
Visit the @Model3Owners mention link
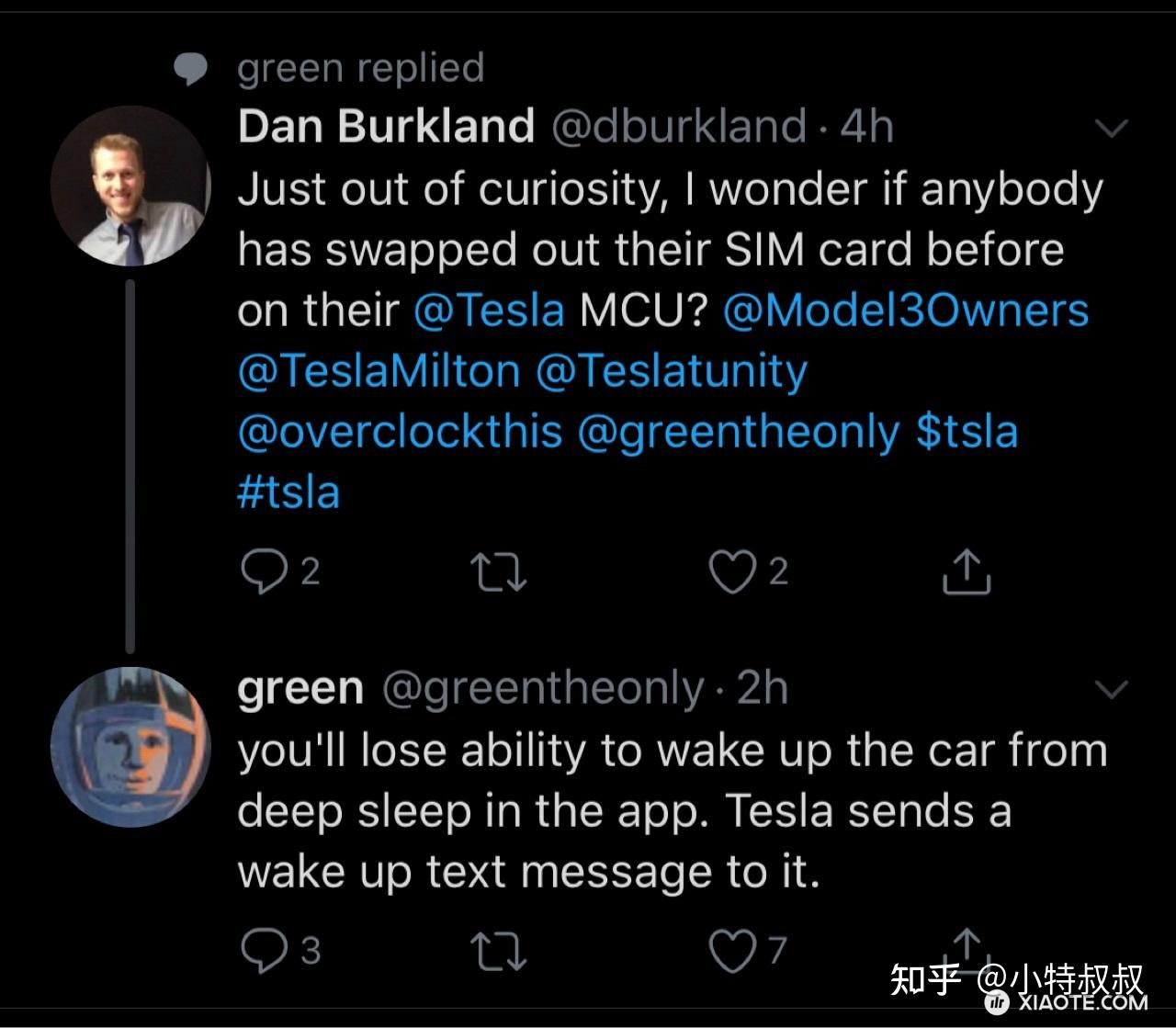tap(905, 311)
